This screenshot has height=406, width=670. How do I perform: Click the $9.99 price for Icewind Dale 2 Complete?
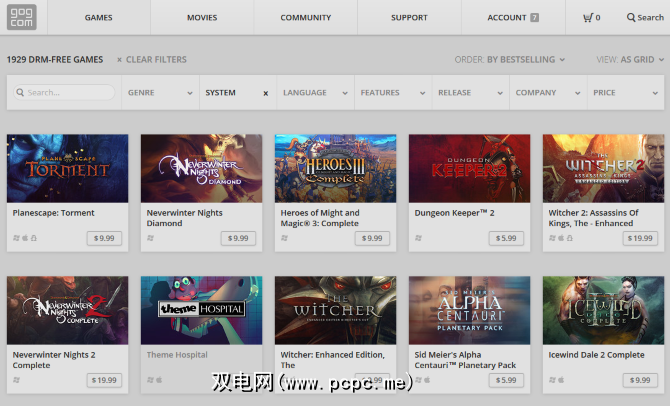tap(640, 380)
